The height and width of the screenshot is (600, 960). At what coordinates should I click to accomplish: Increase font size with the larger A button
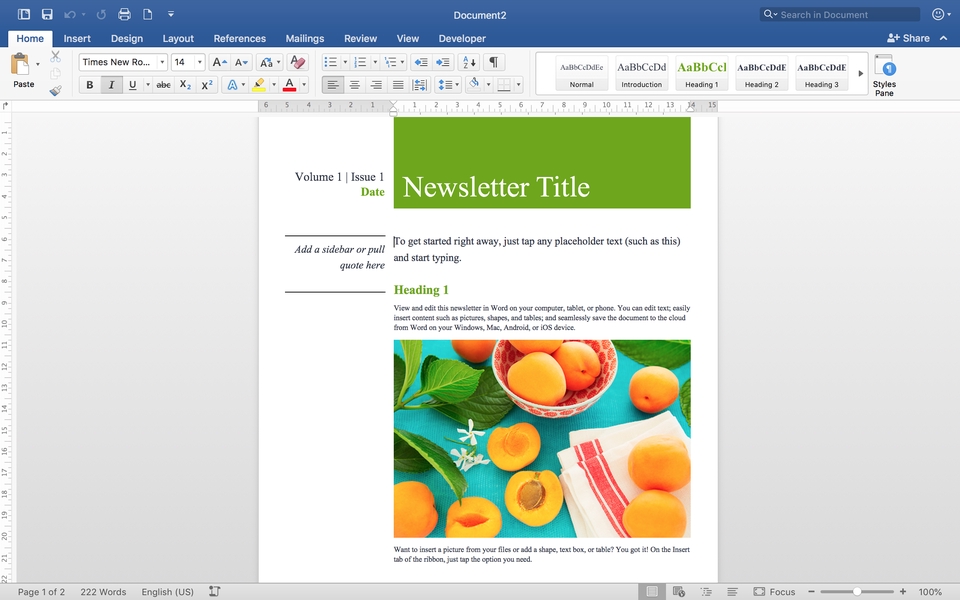pyautogui.click(x=219, y=62)
